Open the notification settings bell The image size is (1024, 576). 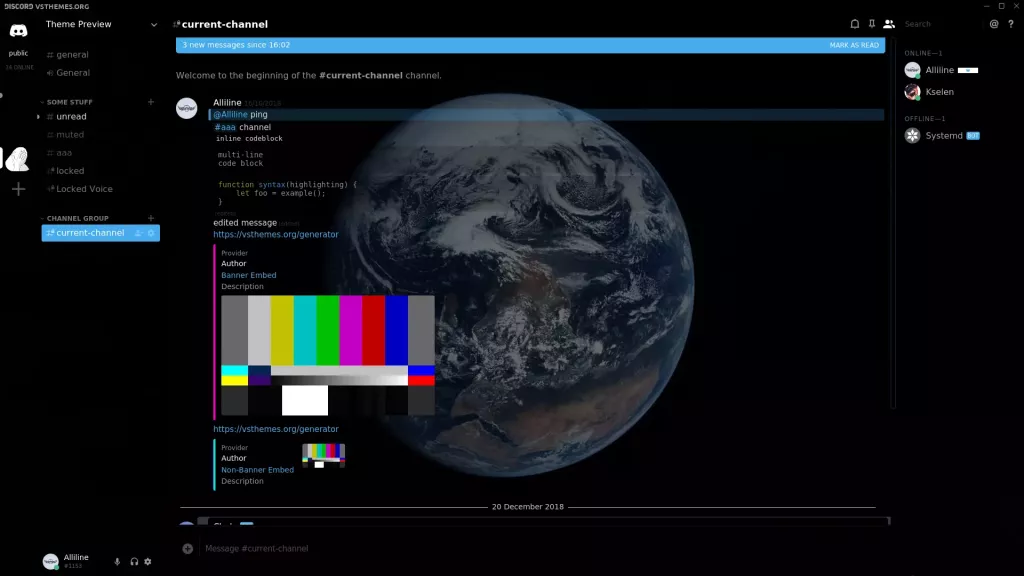click(855, 23)
